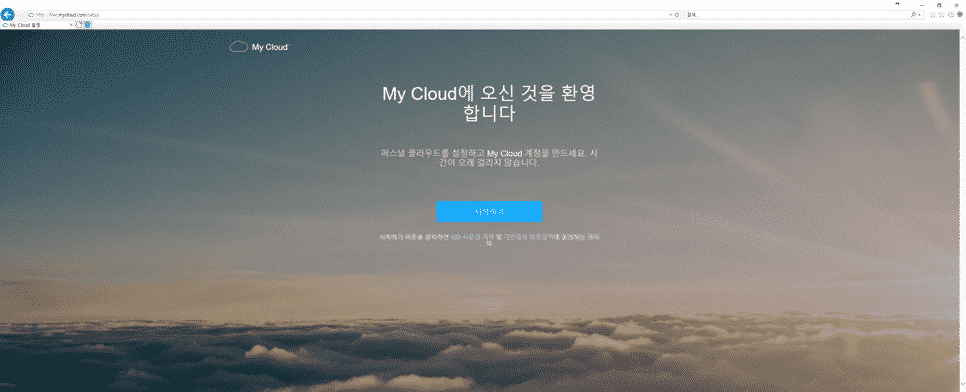Image resolution: width=966 pixels, height=392 pixels.
Task: Click the Edge icon beside the new tab button
Action: tap(88, 25)
